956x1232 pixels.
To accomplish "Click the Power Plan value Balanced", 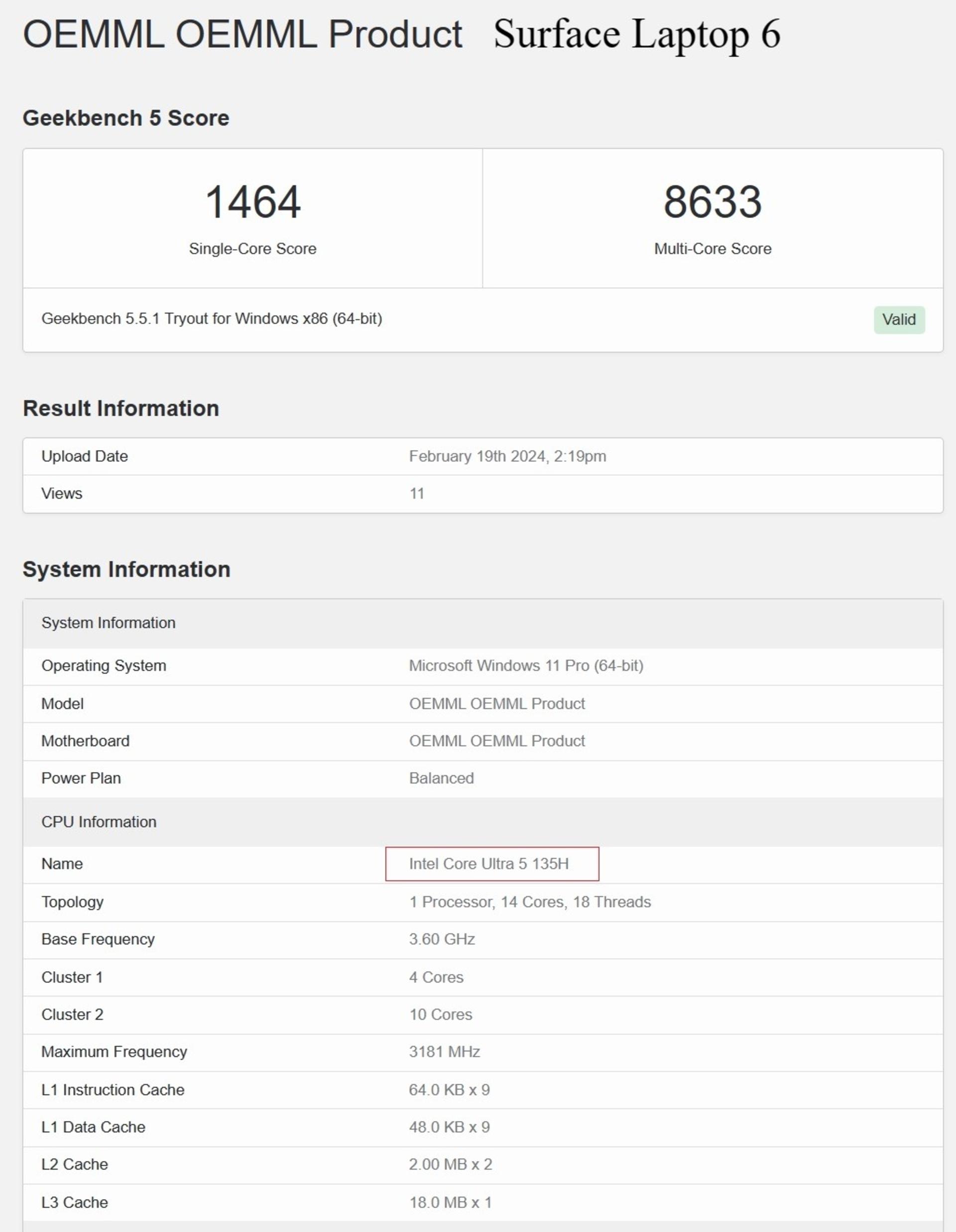I will tap(441, 779).
